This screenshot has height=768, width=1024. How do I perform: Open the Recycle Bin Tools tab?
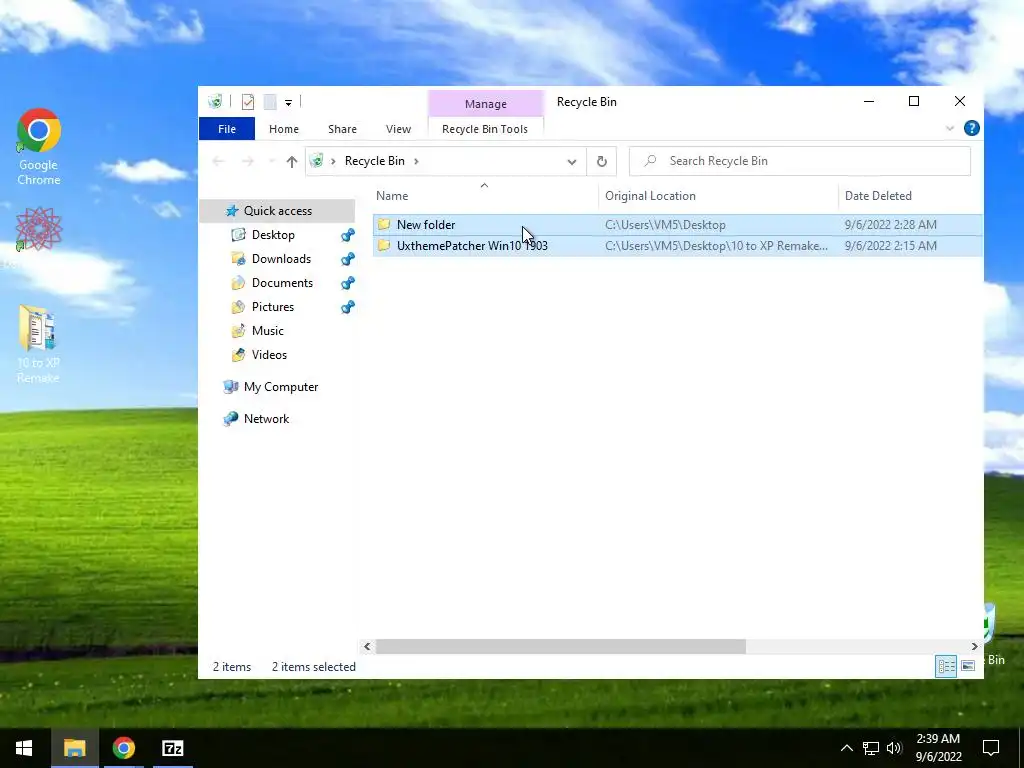point(485,129)
